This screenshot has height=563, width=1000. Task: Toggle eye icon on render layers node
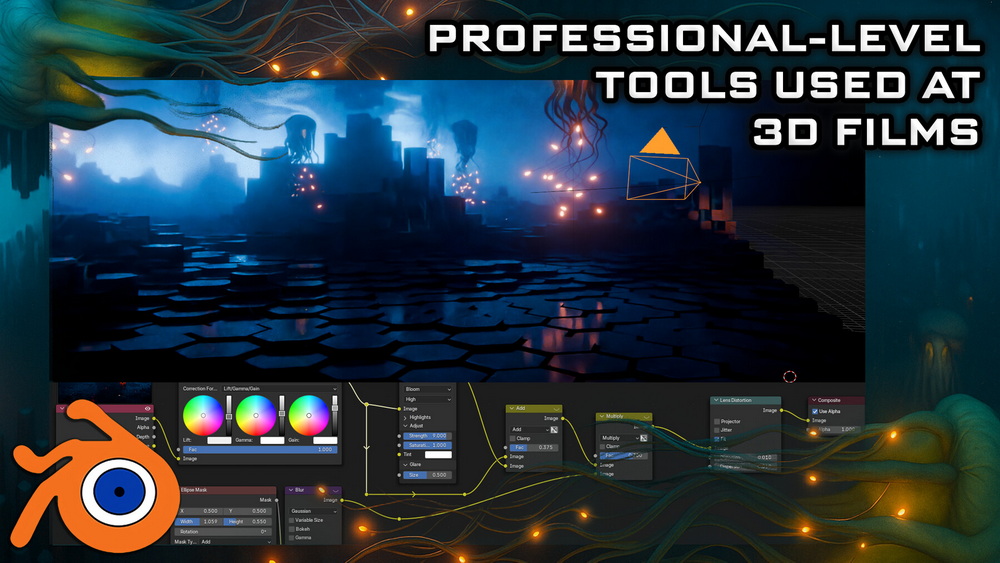(x=147, y=409)
